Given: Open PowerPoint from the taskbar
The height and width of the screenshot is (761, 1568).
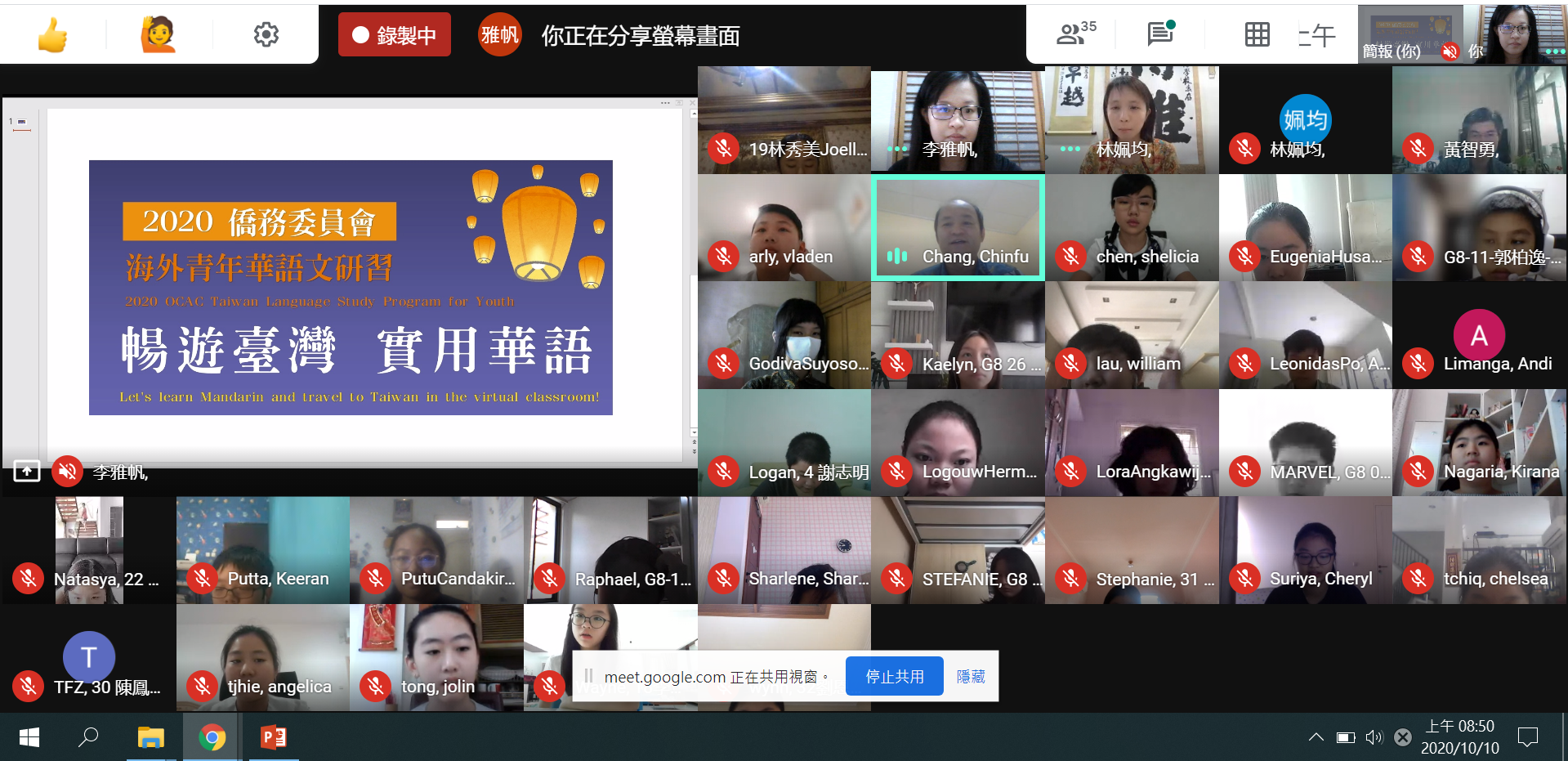Looking at the screenshot, I should 273,736.
